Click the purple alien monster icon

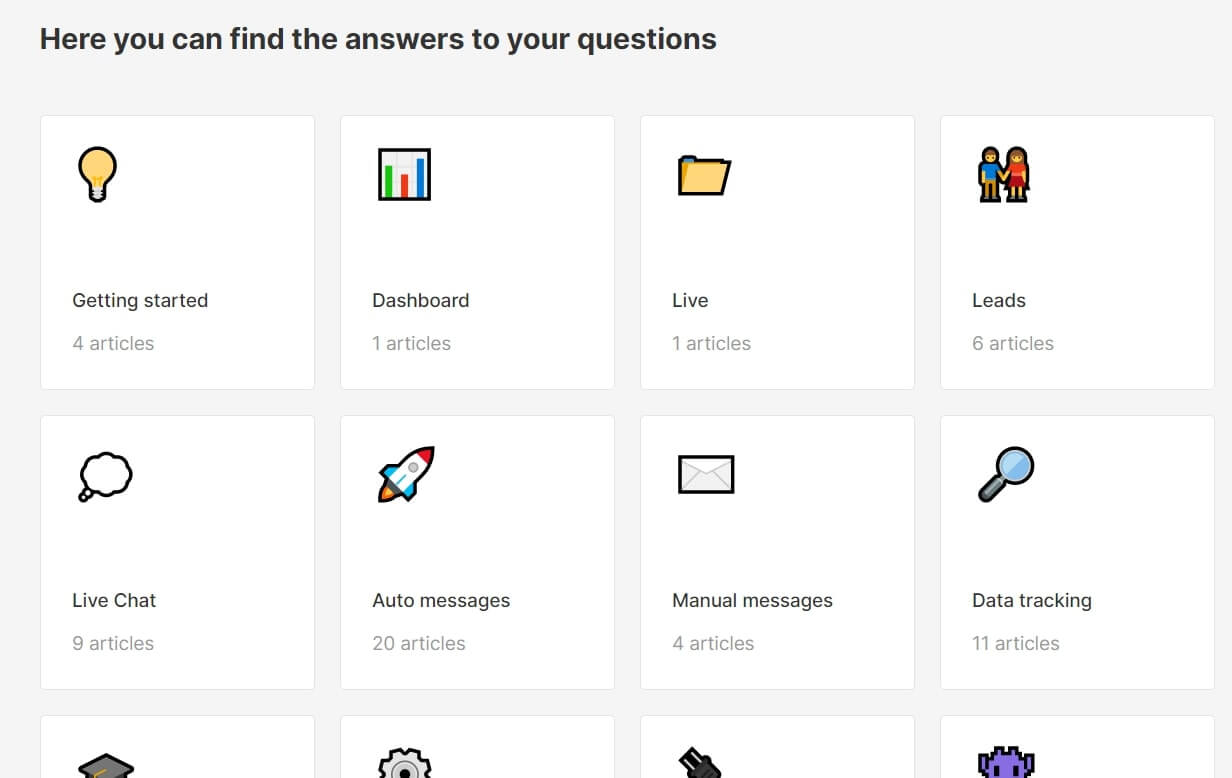click(1005, 764)
